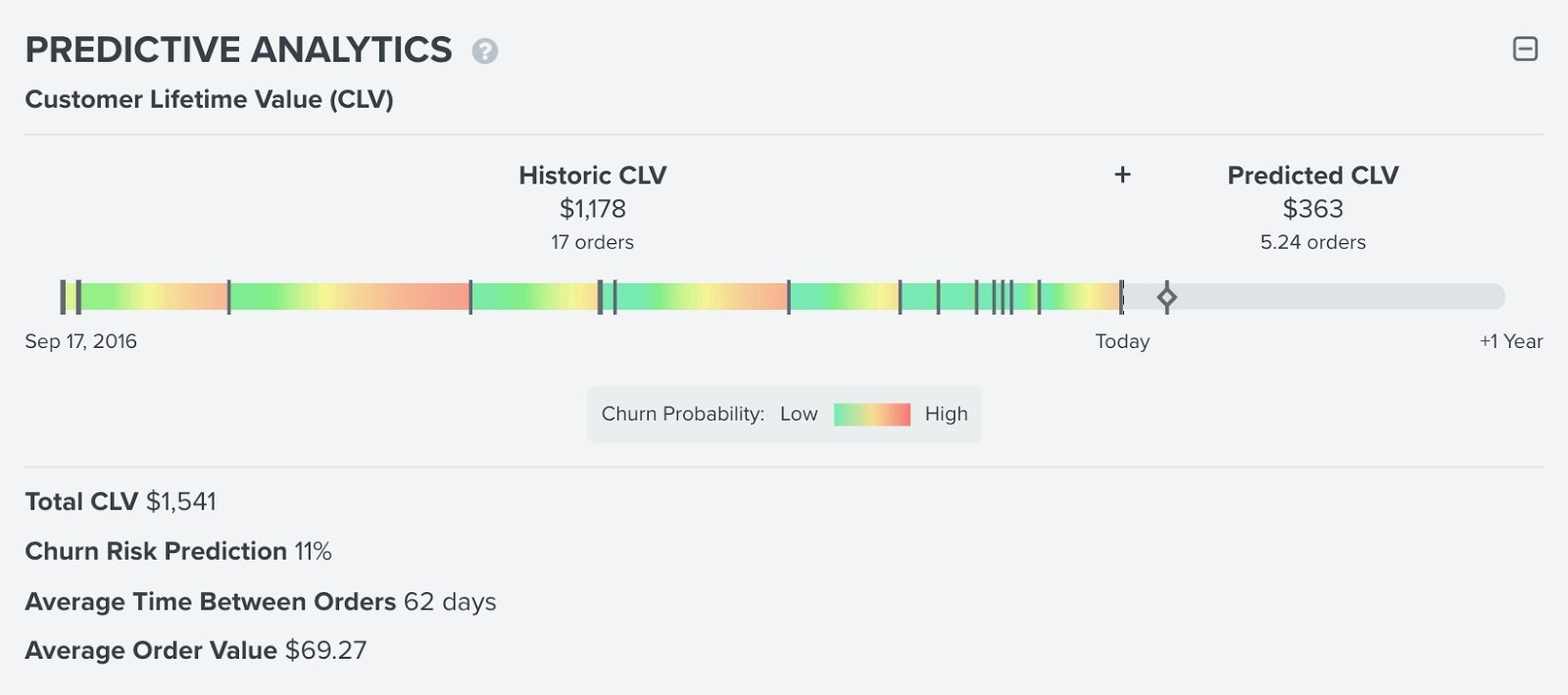Image resolution: width=1568 pixels, height=695 pixels.
Task: Click the plus sign between CLV values
Action: click(x=1123, y=174)
